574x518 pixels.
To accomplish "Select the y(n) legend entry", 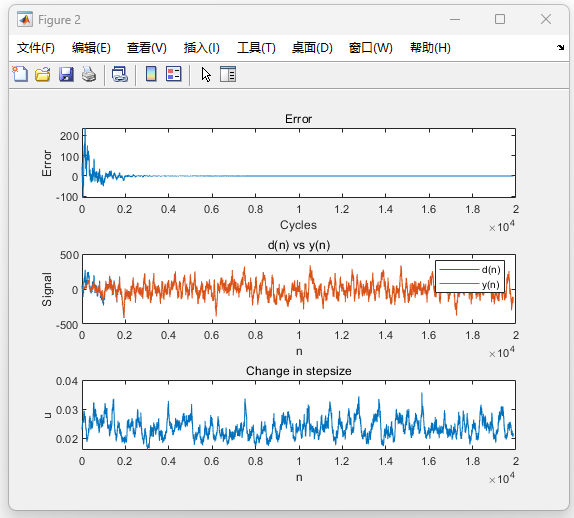I will click(470, 284).
